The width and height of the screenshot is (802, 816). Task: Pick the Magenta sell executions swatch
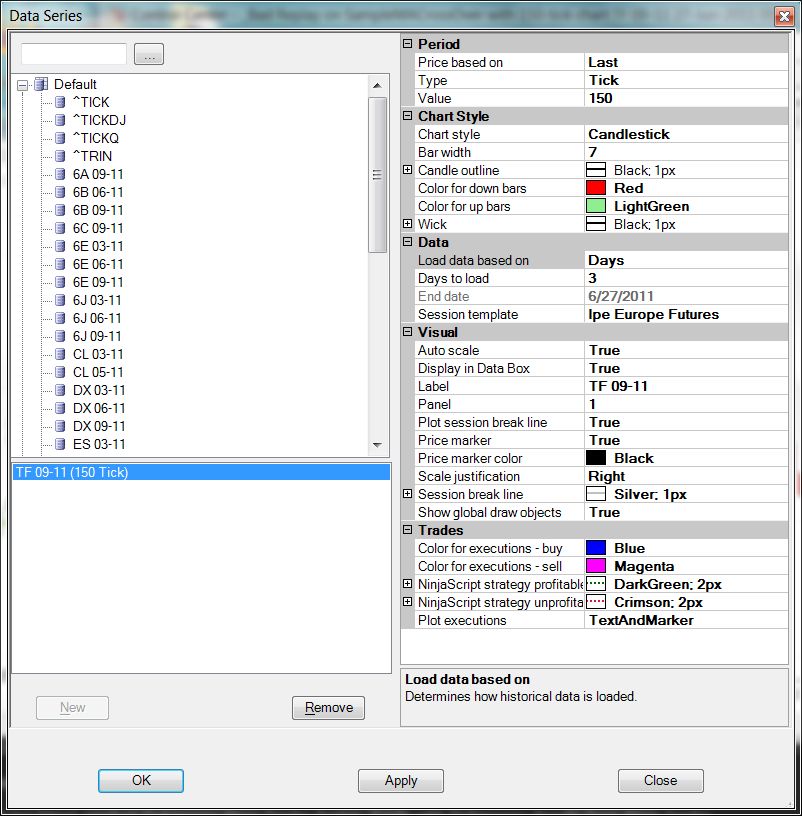[x=596, y=566]
